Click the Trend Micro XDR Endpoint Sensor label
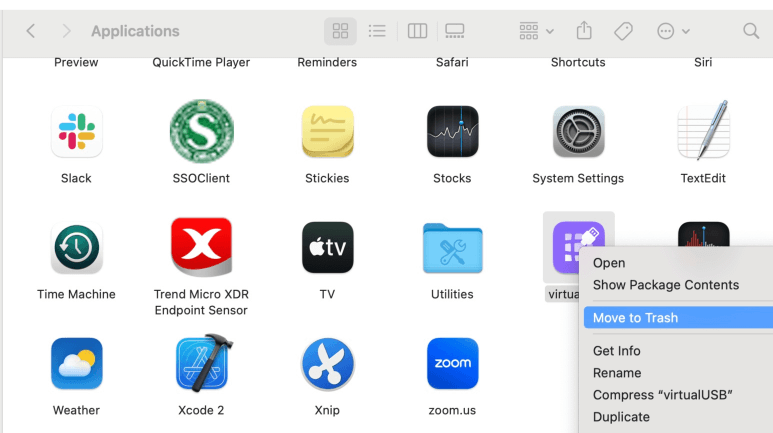This screenshot has height=433, width=773. tap(201, 302)
